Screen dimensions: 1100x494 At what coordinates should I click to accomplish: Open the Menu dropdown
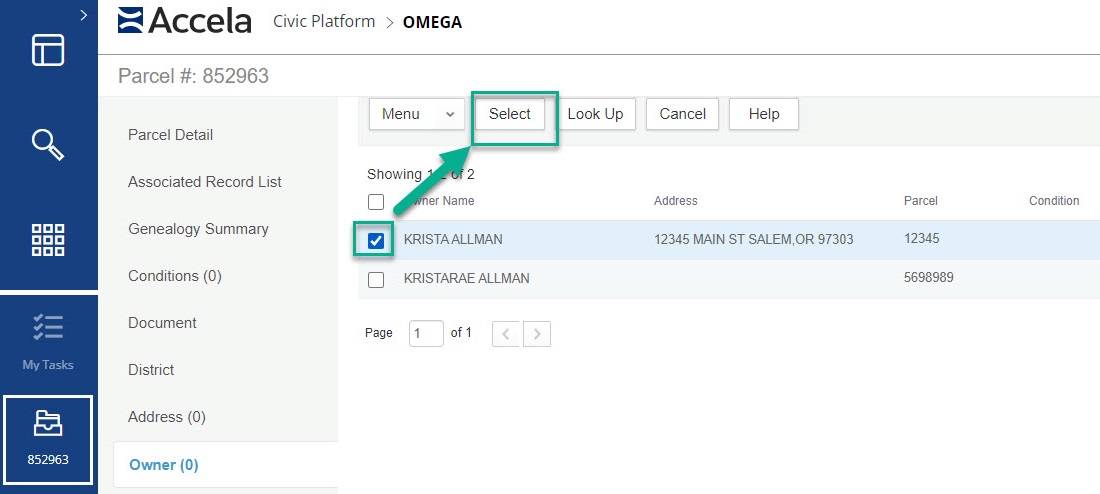[418, 114]
